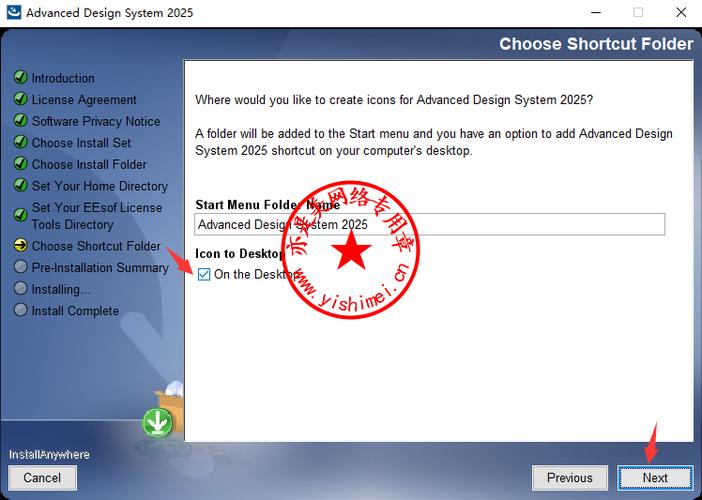The width and height of the screenshot is (702, 500).
Task: Minimize the installer window
Action: pyautogui.click(x=592, y=13)
